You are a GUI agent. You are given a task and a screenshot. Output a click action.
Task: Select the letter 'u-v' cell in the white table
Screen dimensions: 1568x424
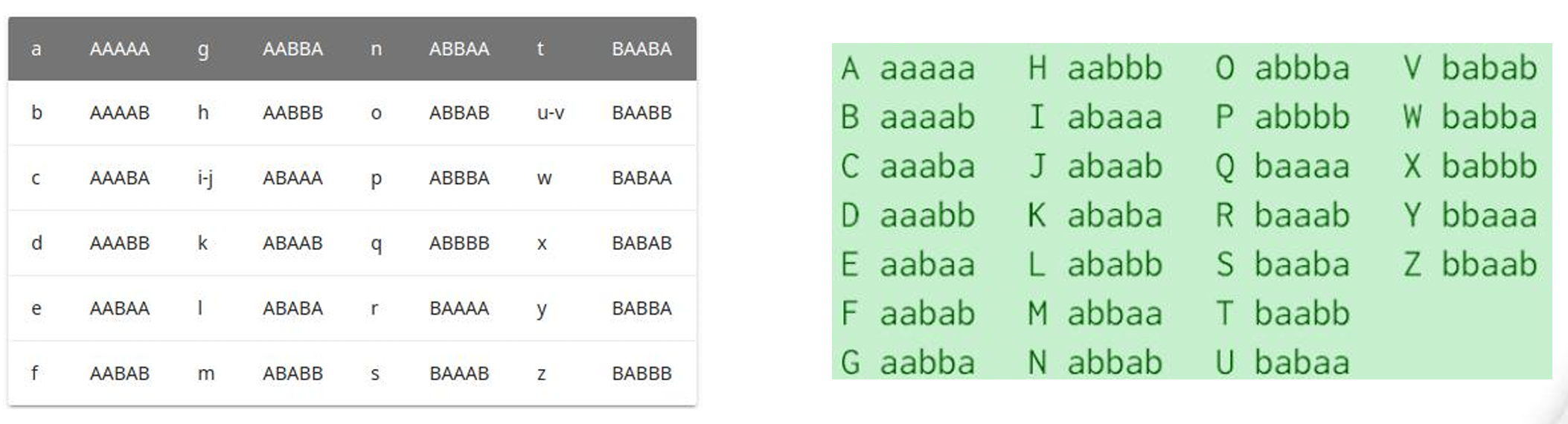(551, 113)
